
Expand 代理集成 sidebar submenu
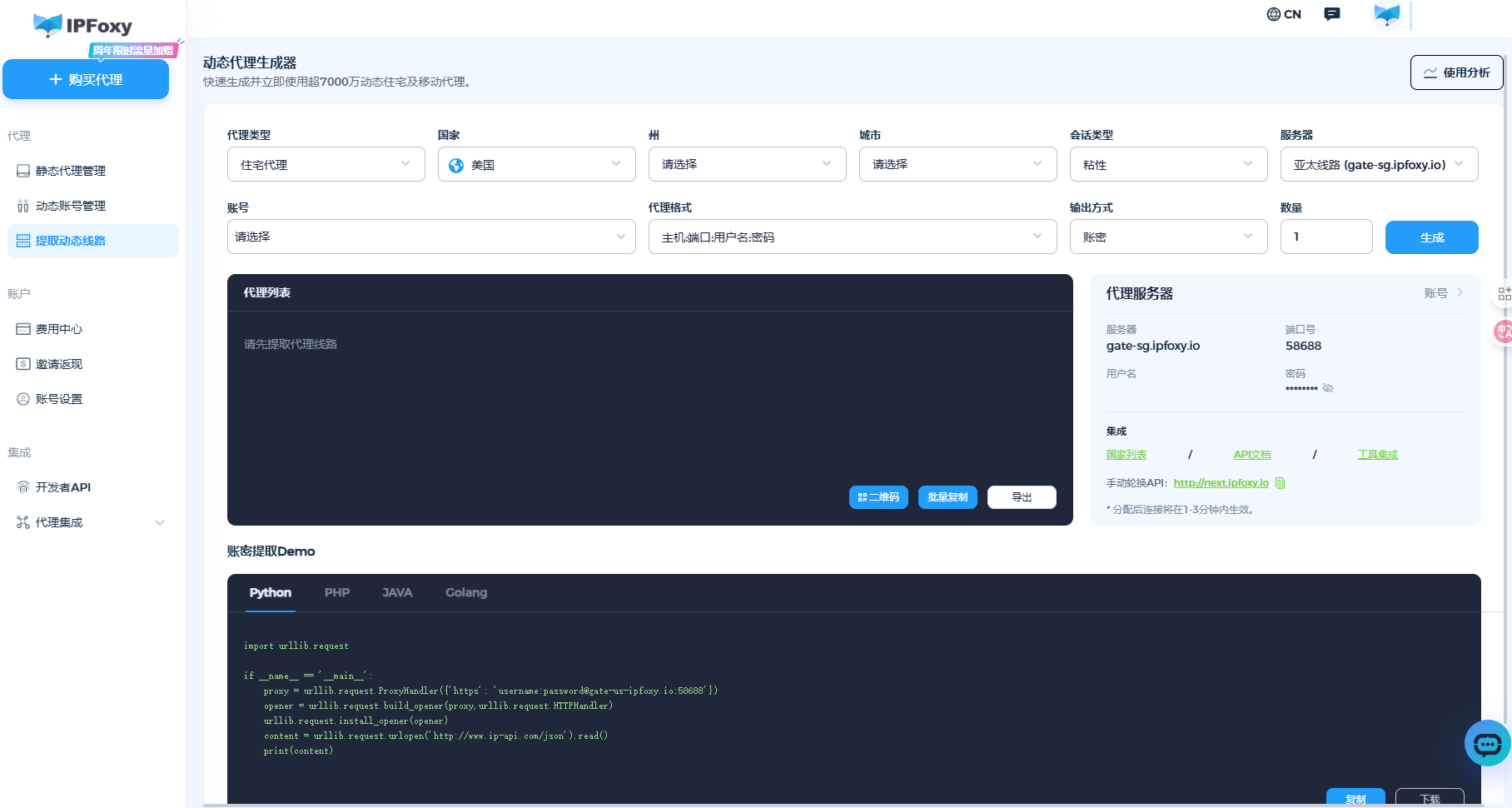(x=159, y=522)
